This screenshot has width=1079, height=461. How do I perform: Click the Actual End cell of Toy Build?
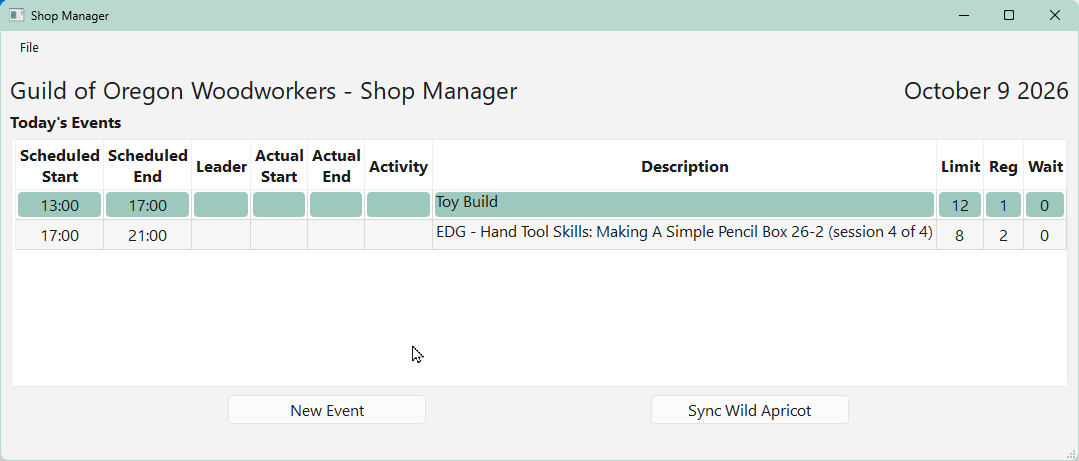pos(336,205)
